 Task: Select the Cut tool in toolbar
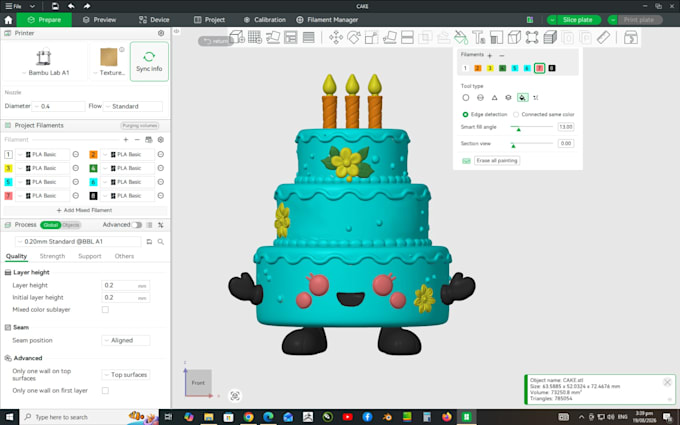pyautogui.click(x=407, y=37)
